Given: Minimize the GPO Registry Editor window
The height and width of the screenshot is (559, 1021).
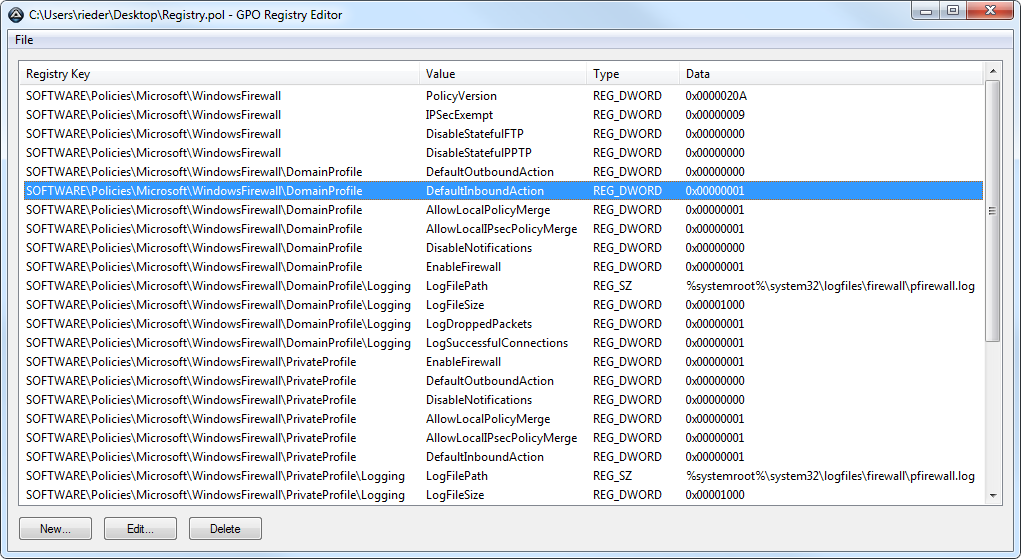Looking at the screenshot, I should [x=925, y=11].
